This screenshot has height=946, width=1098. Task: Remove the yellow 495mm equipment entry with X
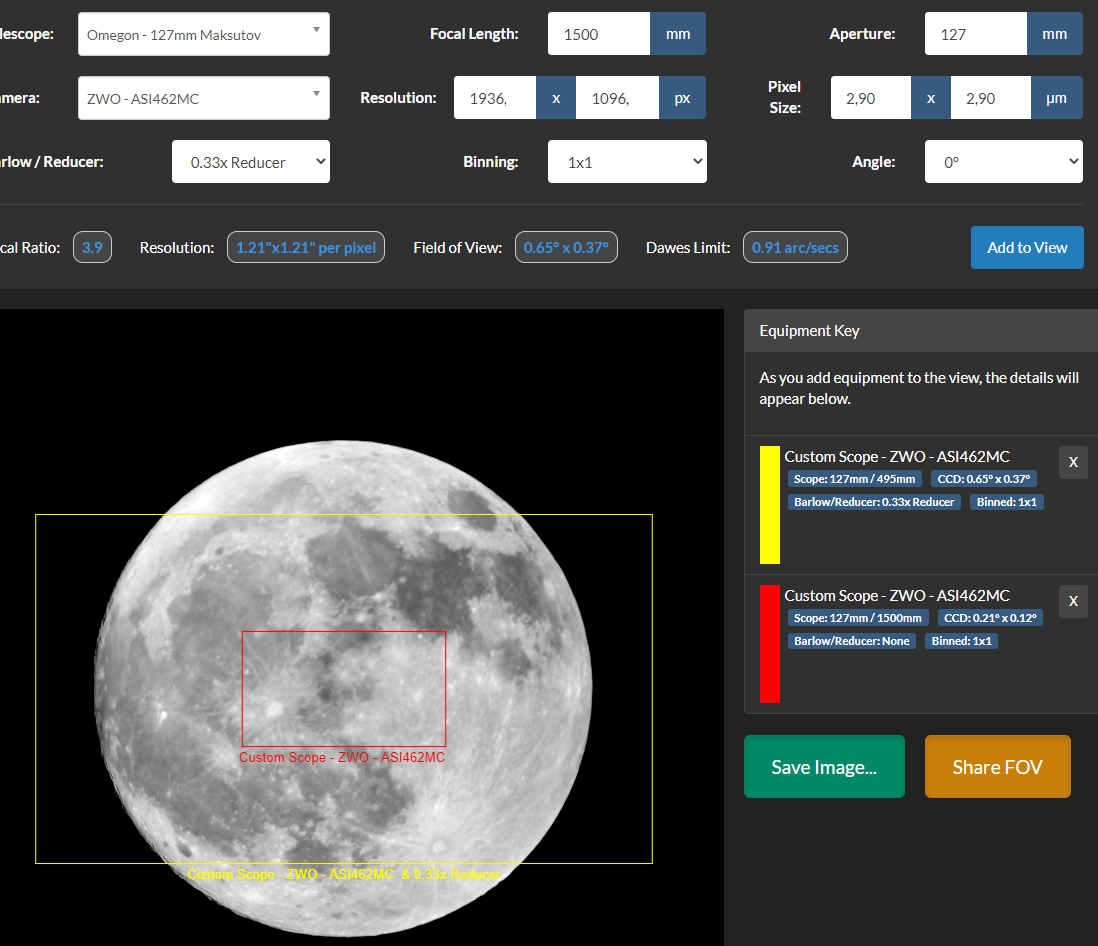pyautogui.click(x=1073, y=462)
